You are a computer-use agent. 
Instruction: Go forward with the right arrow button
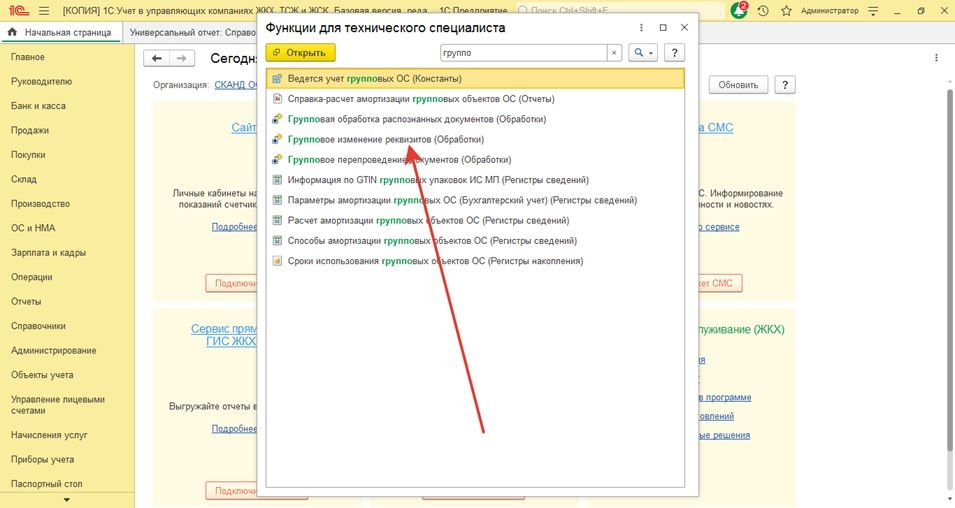point(181,58)
